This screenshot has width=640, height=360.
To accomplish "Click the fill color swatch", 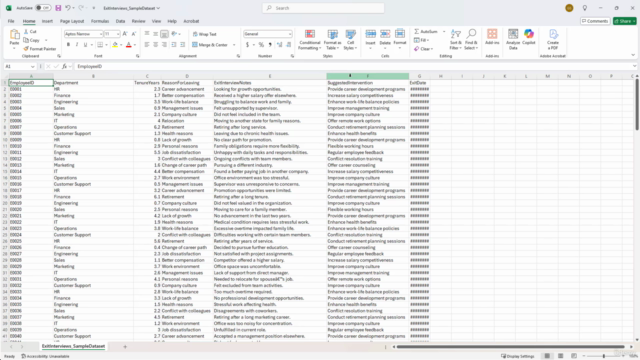I will click(x=115, y=45).
